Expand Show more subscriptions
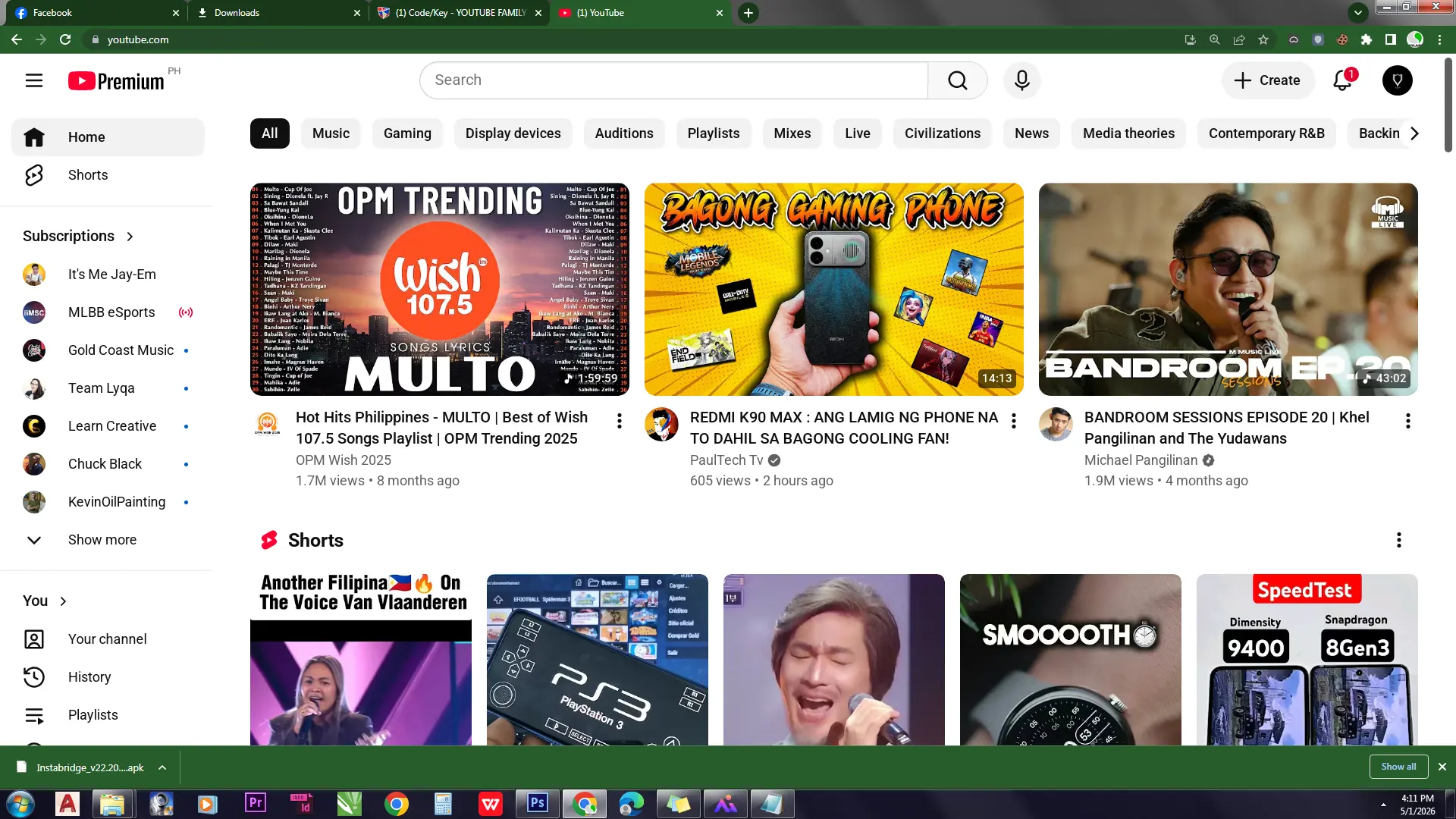This screenshot has height=819, width=1456. coord(108,540)
